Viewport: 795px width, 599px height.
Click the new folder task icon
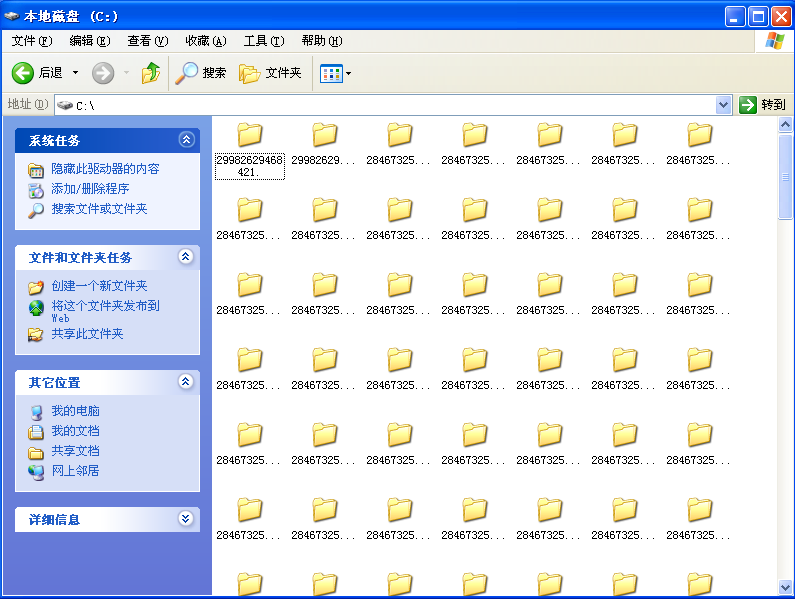coord(35,287)
